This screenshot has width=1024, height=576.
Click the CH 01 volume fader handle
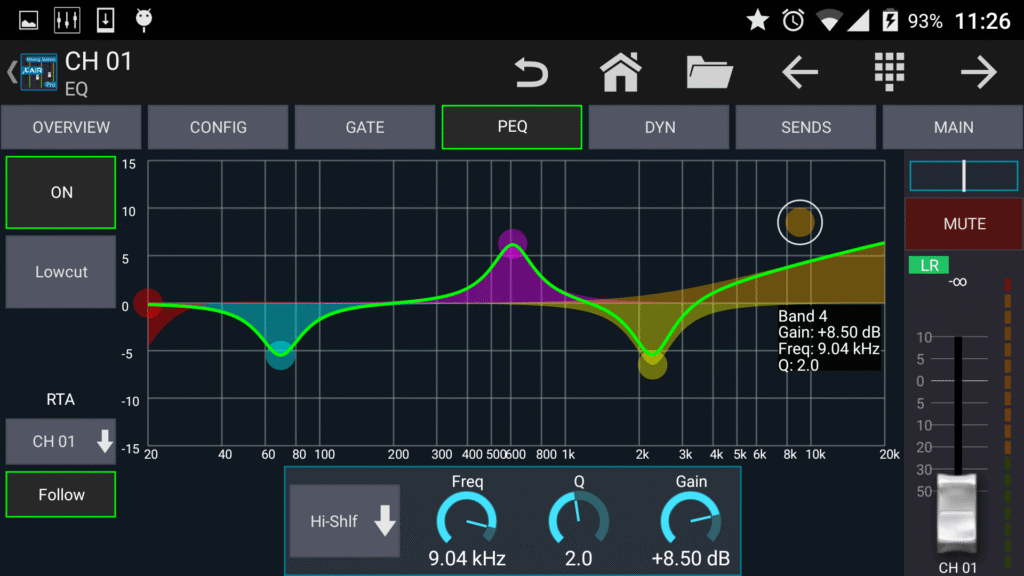coord(957,515)
